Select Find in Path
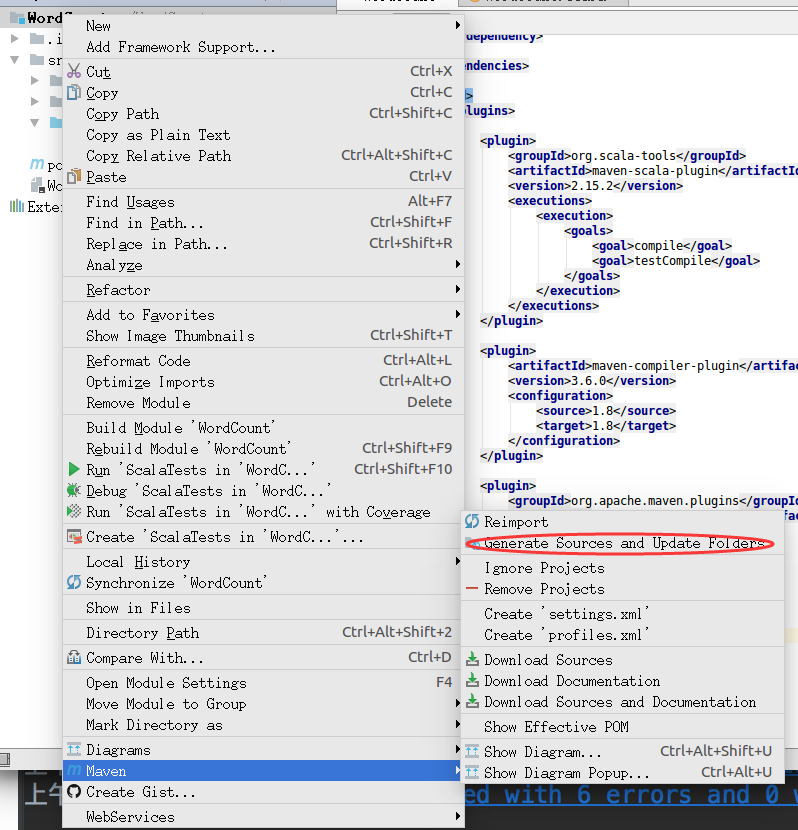 pyautogui.click(x=263, y=223)
